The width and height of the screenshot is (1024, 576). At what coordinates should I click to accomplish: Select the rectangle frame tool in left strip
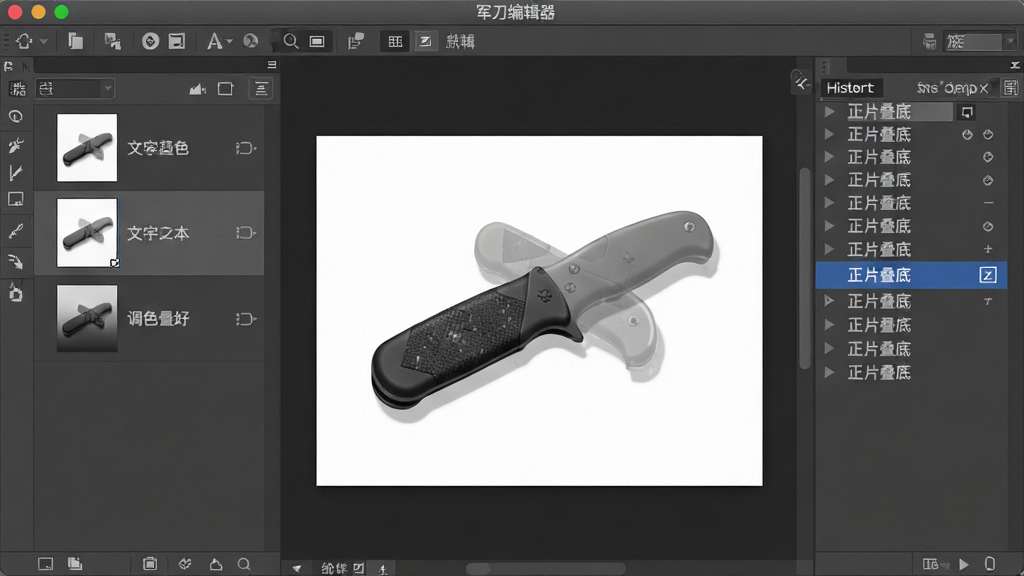coord(16,199)
